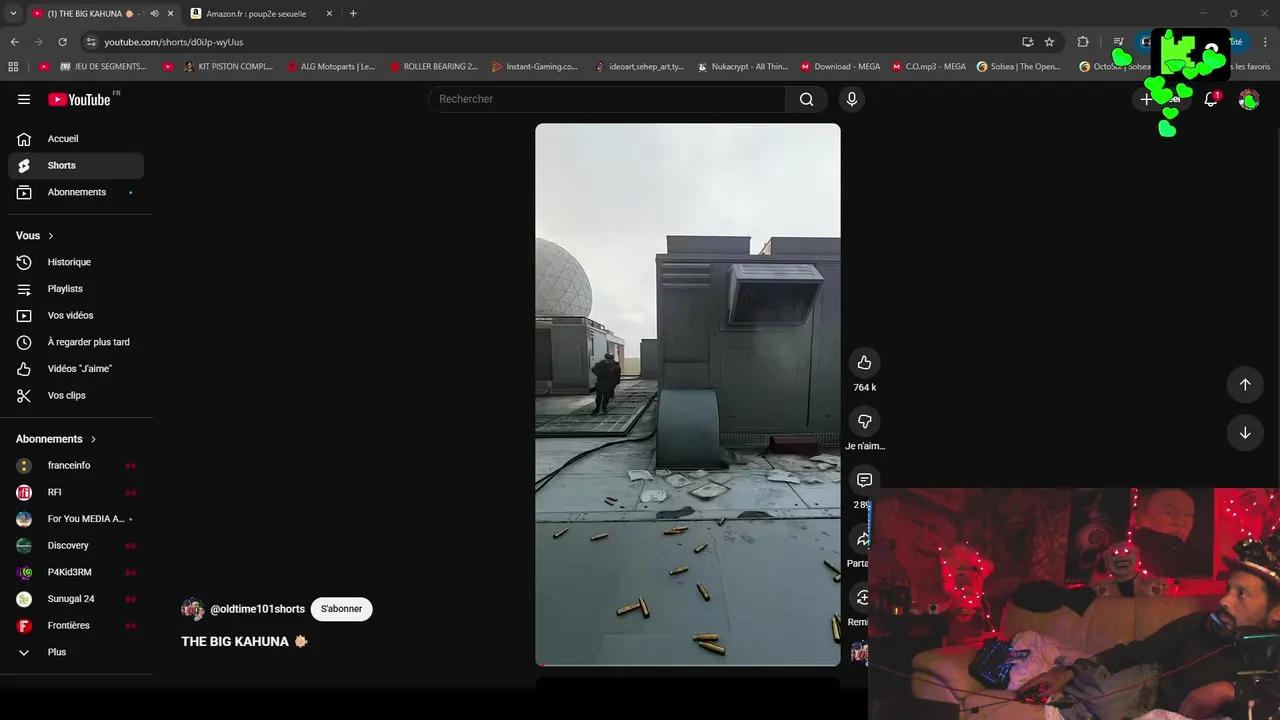Open ALG Motoparts bookmark
Screen dimensions: 1280x720
point(330,67)
